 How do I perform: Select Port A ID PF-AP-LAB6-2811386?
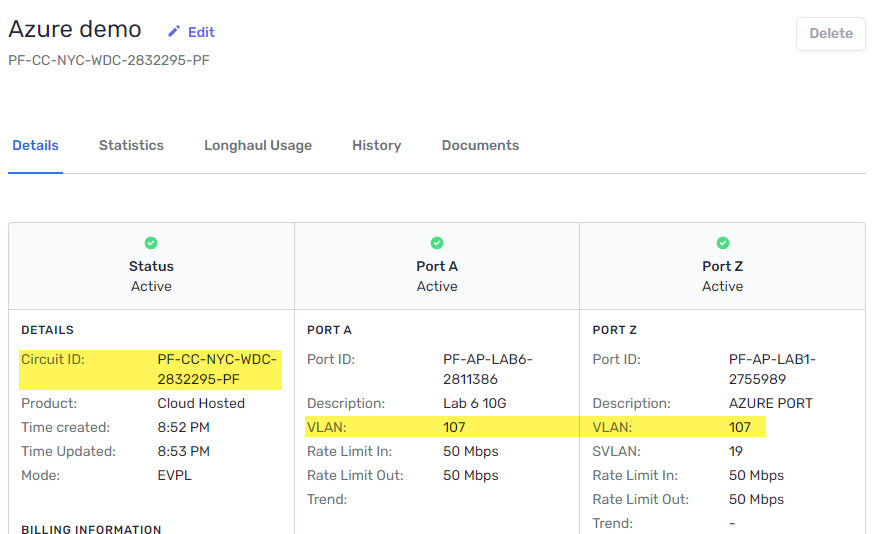coord(488,369)
